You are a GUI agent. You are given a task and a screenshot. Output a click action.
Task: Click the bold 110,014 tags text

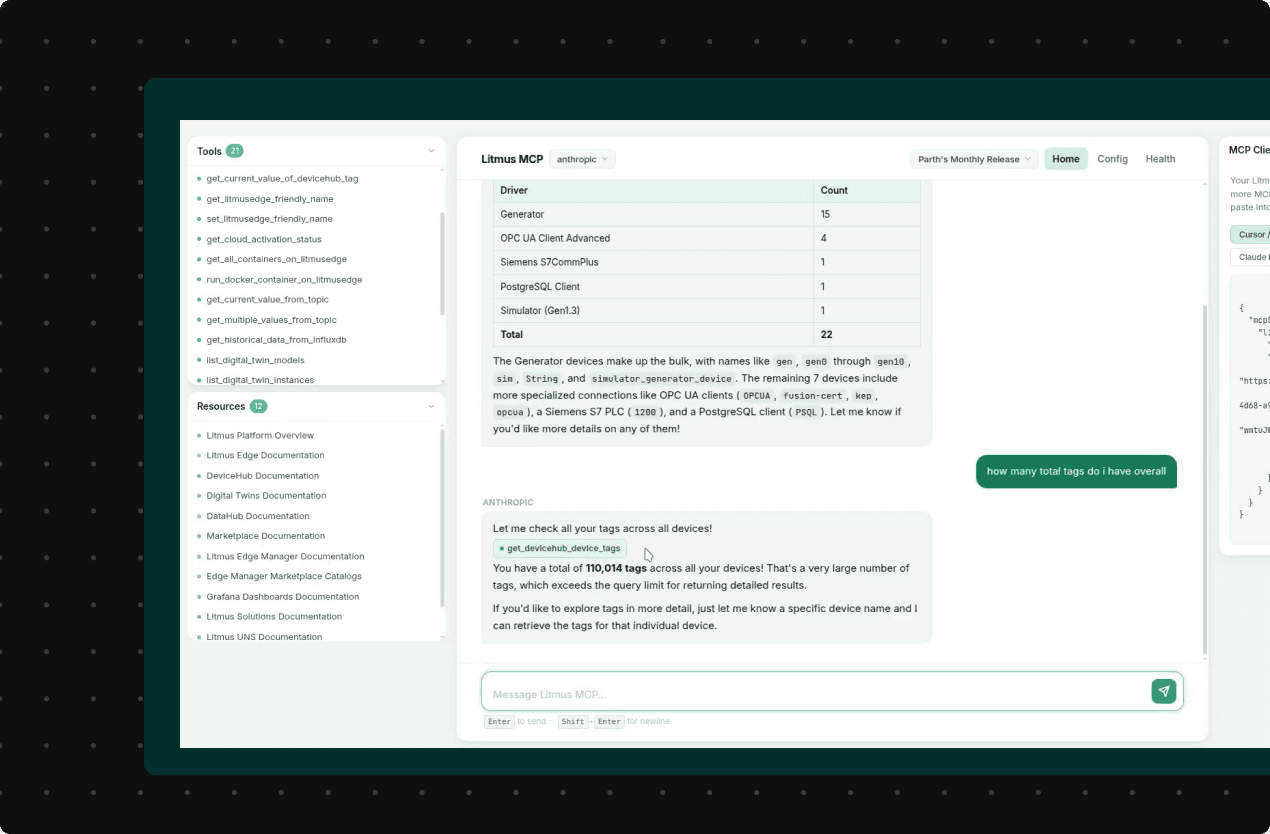click(616, 568)
